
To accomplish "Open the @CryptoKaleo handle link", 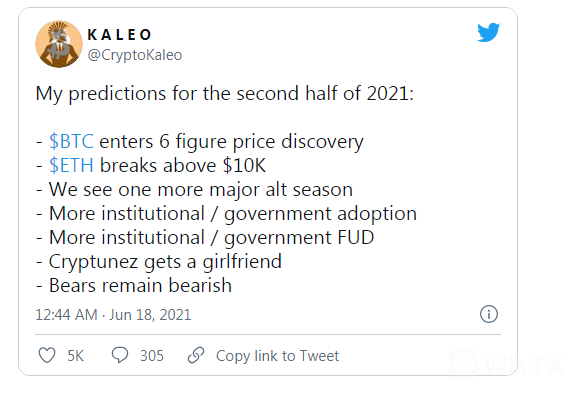I will pyautogui.click(x=135, y=55).
